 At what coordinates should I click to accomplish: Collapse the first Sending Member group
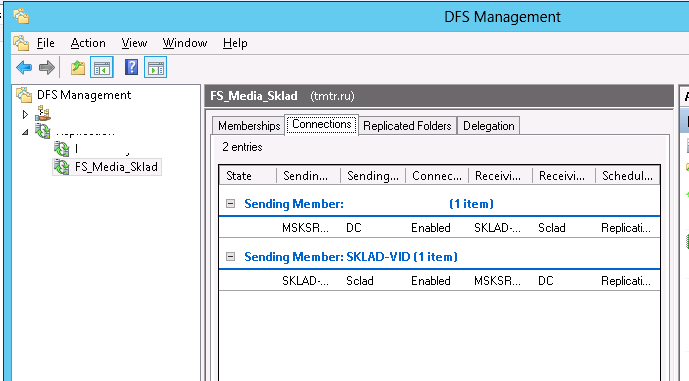pyautogui.click(x=230, y=203)
